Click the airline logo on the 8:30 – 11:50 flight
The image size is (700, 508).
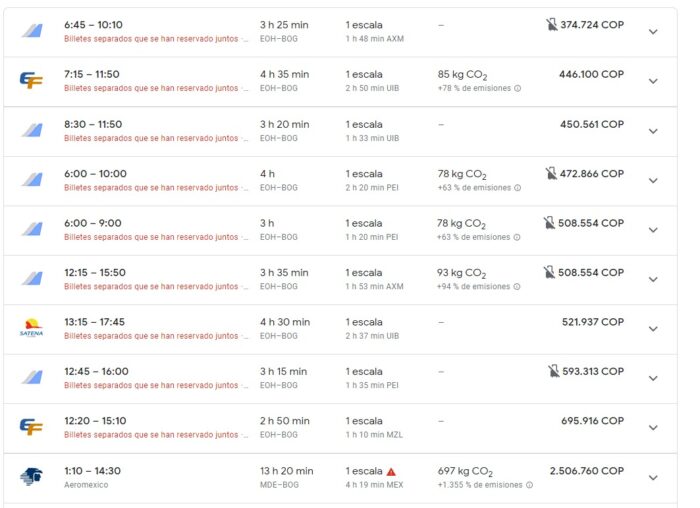pyautogui.click(x=31, y=131)
